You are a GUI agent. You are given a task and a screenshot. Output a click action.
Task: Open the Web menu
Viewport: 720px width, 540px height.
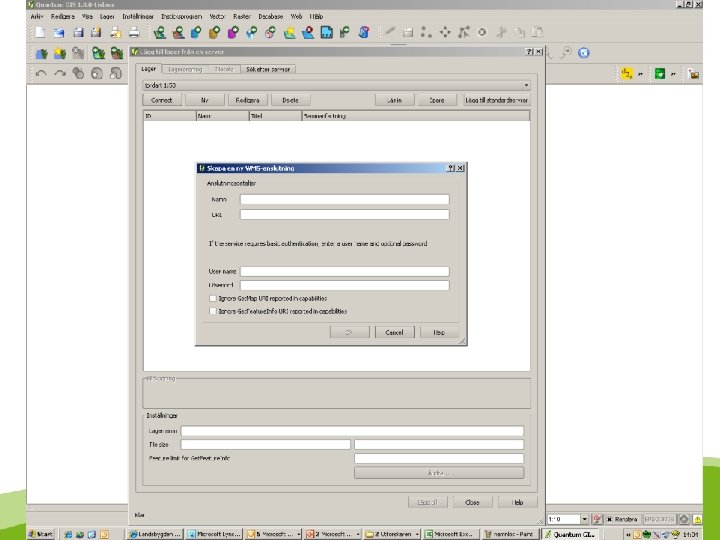point(296,17)
